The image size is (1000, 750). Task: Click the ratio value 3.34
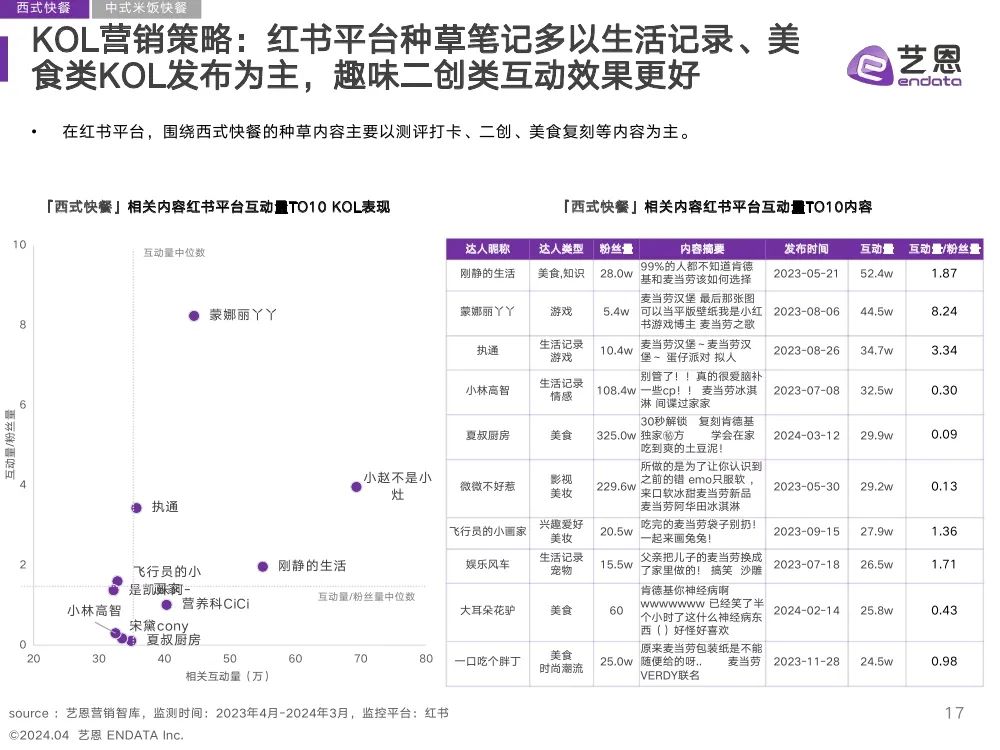945,351
